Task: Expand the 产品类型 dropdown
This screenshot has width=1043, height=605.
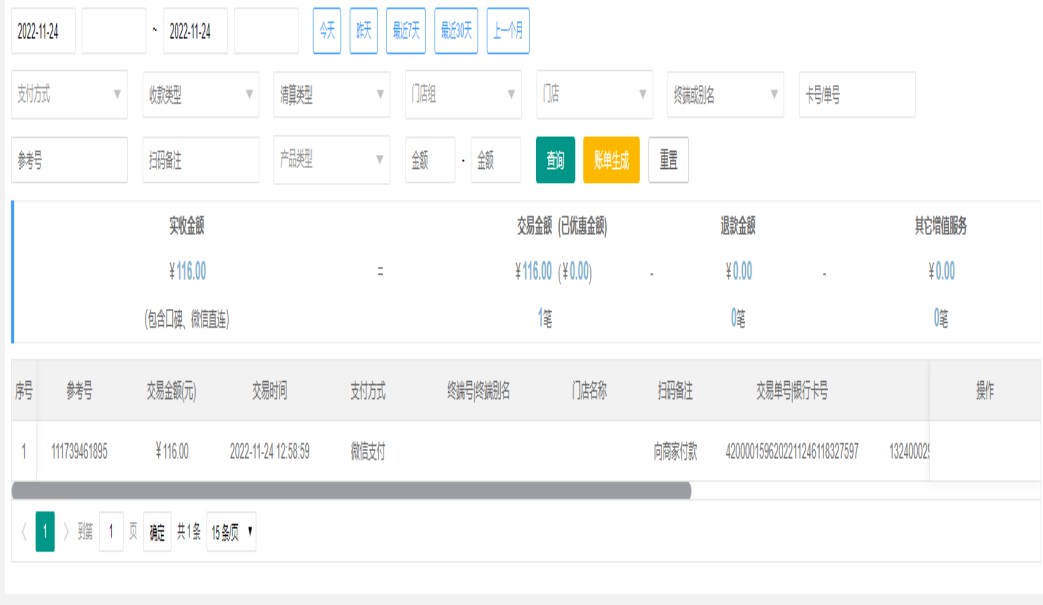Action: click(x=331, y=160)
